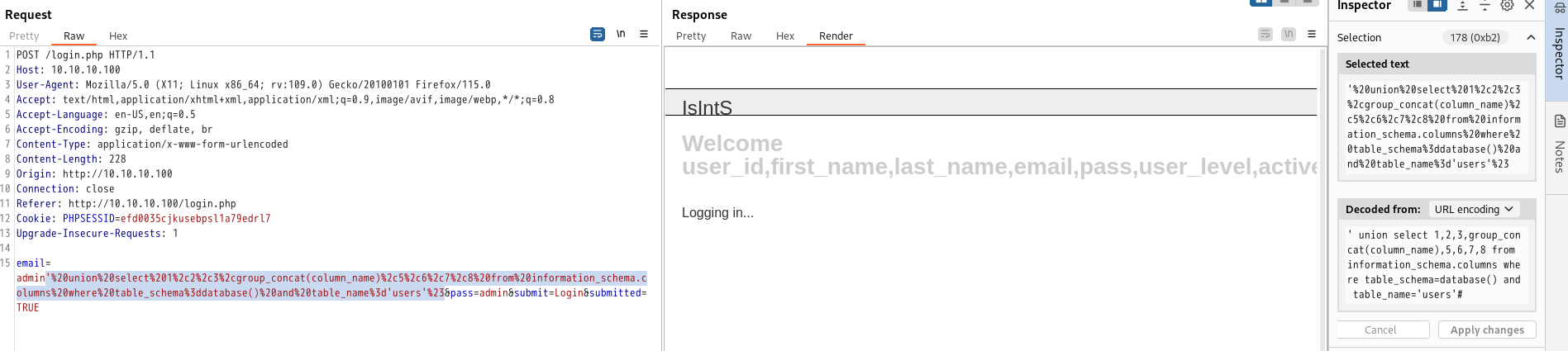This screenshot has height=351, width=1568.
Task: Click the highlighted union select payload
Action: [331, 286]
